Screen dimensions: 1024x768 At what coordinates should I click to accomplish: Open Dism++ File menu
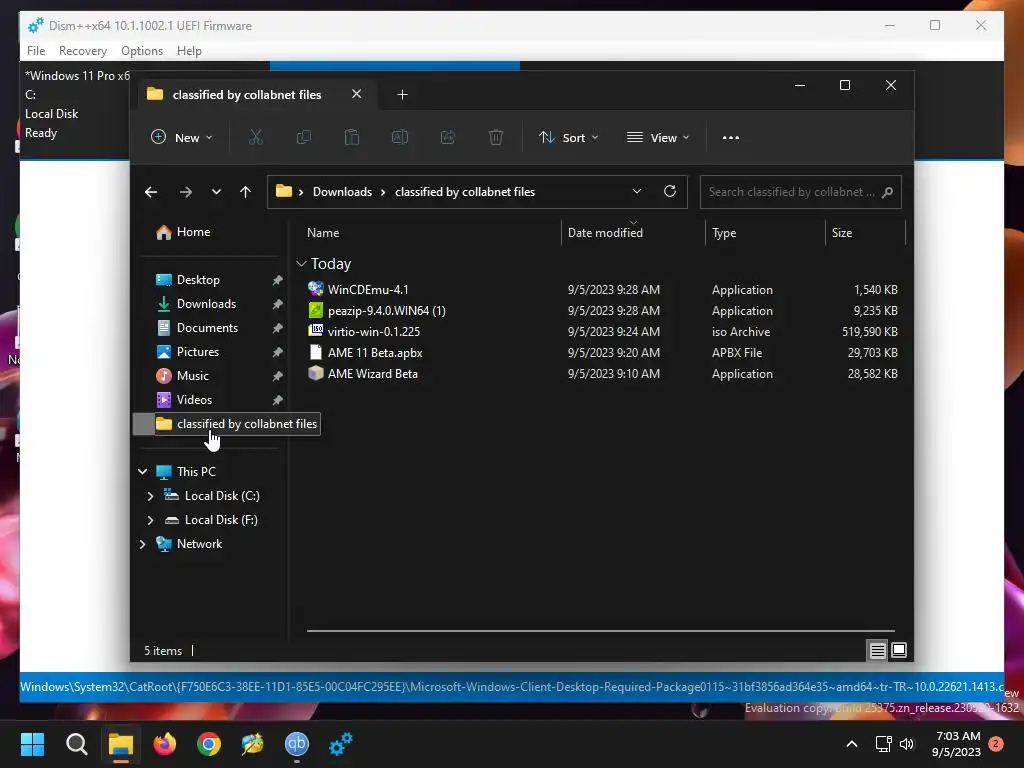[36, 51]
